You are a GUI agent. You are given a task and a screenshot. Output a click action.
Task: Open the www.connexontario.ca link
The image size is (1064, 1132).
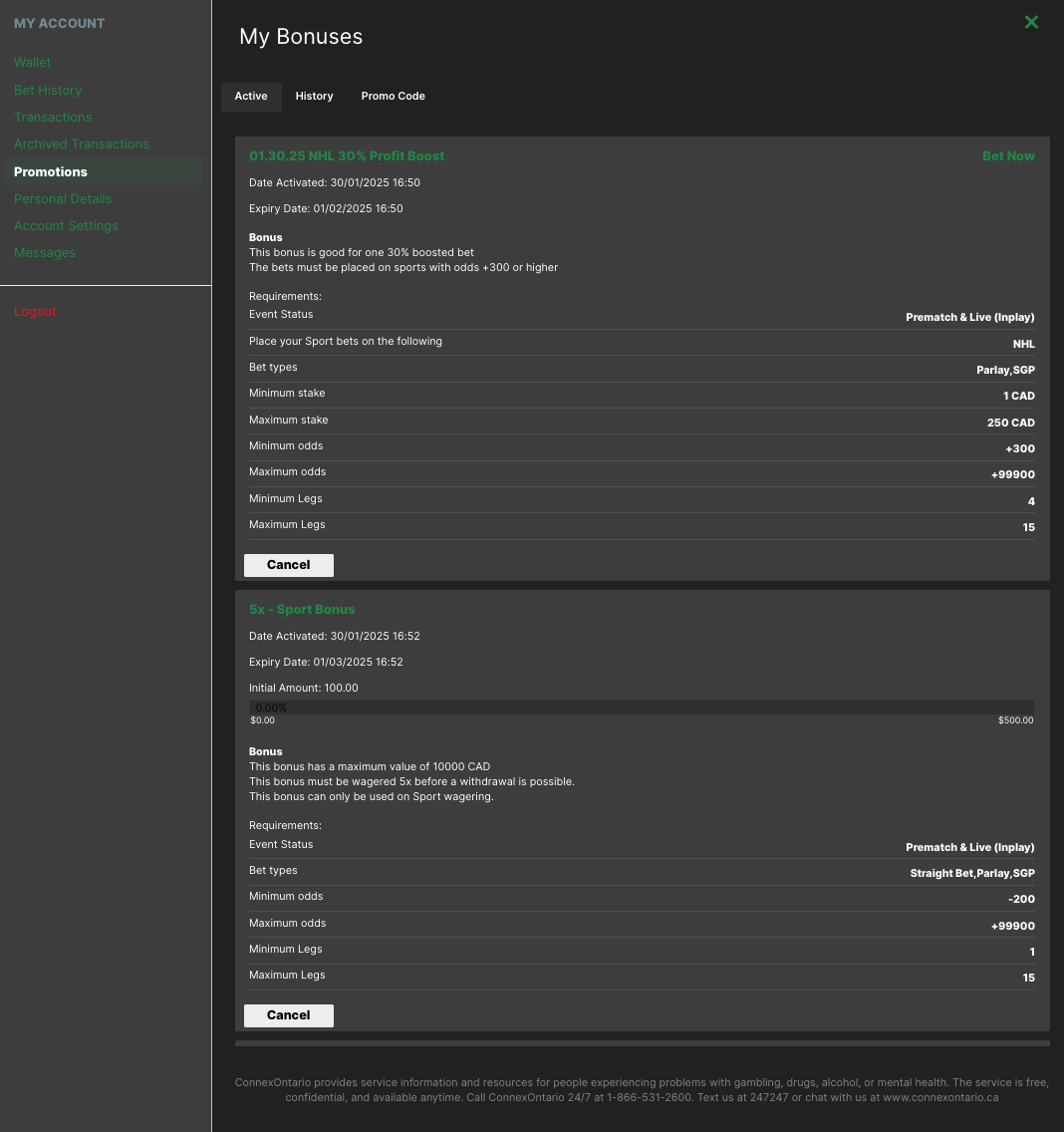(x=942, y=1097)
